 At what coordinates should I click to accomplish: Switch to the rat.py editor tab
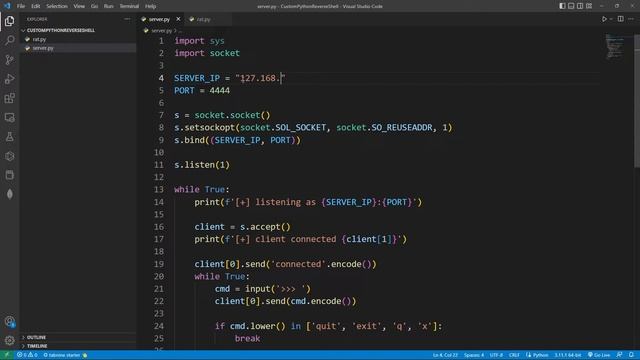pyautogui.click(x=203, y=19)
